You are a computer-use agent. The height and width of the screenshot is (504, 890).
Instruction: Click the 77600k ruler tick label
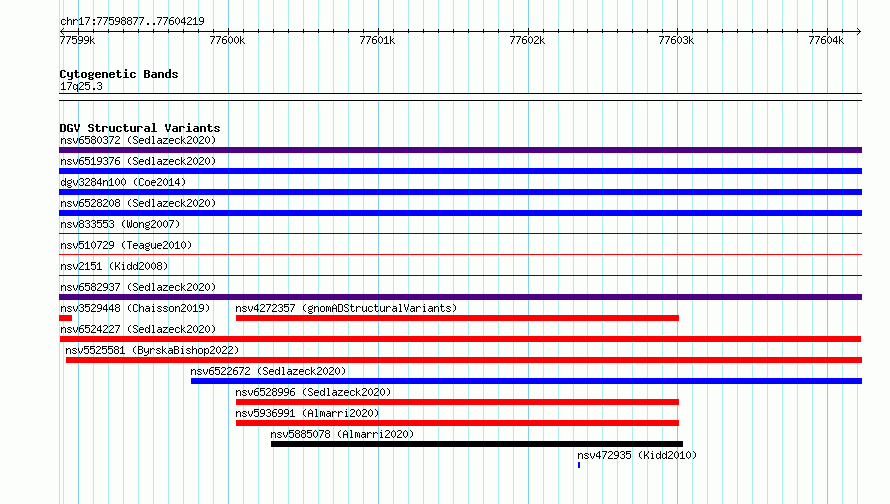[227, 40]
